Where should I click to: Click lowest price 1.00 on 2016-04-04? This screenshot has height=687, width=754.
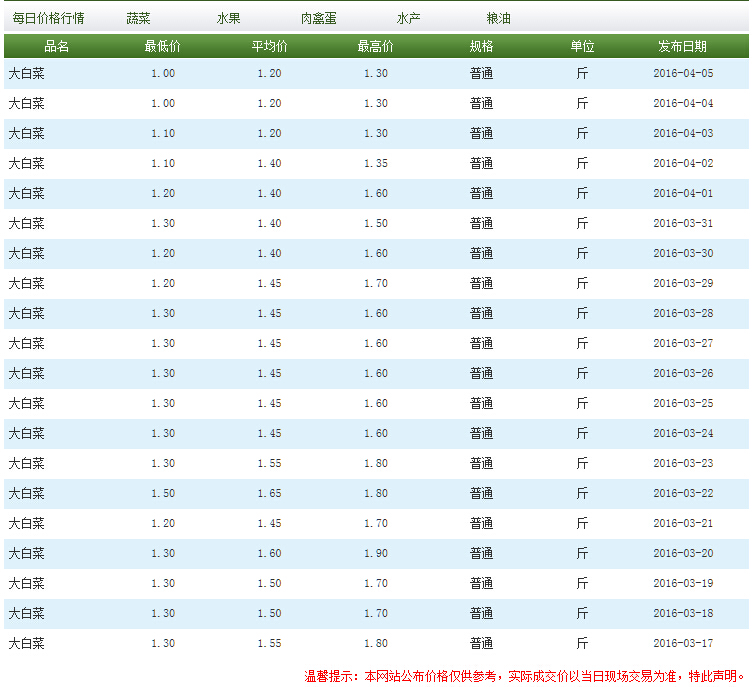pos(163,103)
